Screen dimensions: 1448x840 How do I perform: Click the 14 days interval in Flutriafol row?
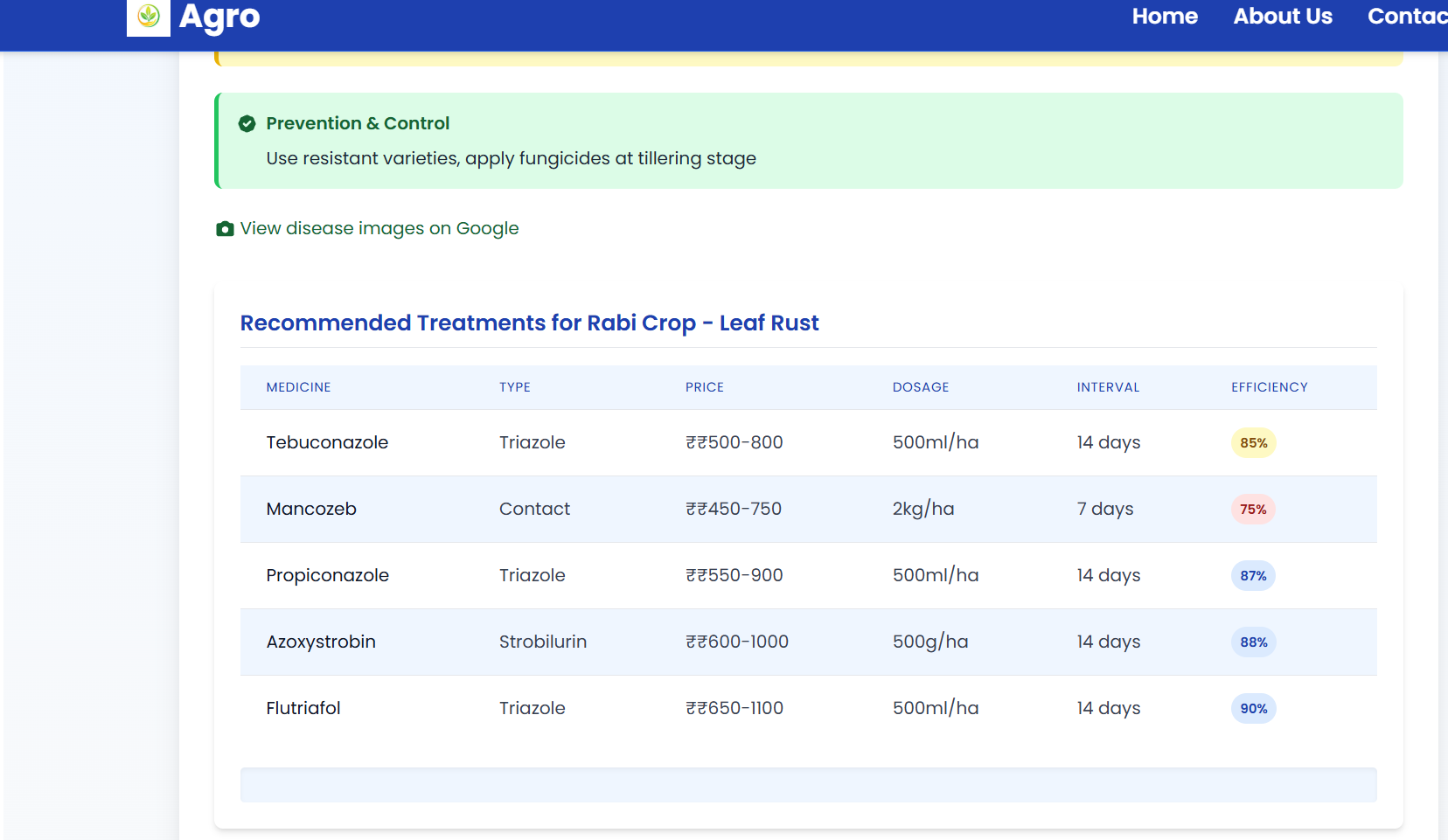[1109, 709]
